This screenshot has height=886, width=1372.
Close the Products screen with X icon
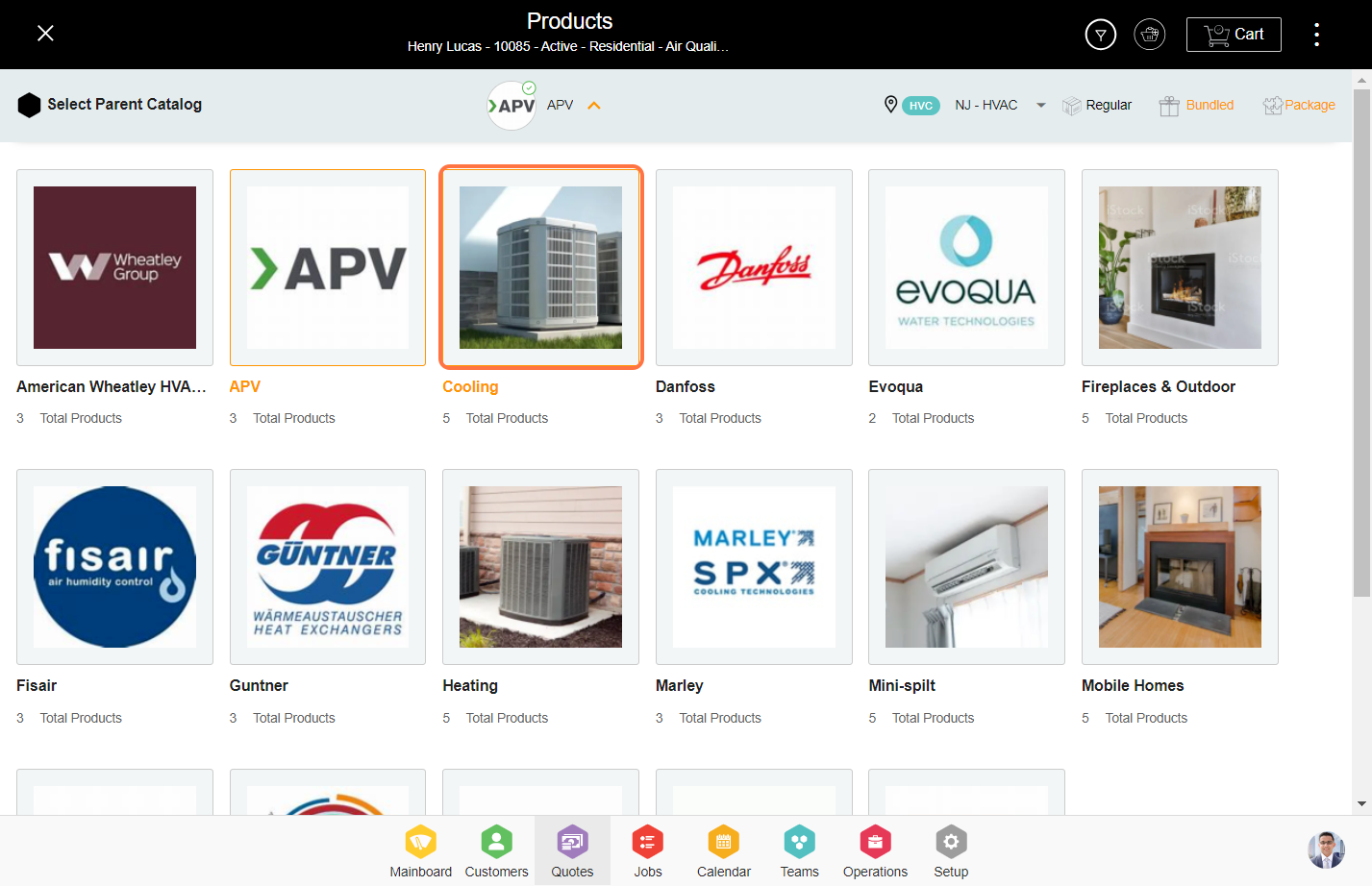point(45,34)
